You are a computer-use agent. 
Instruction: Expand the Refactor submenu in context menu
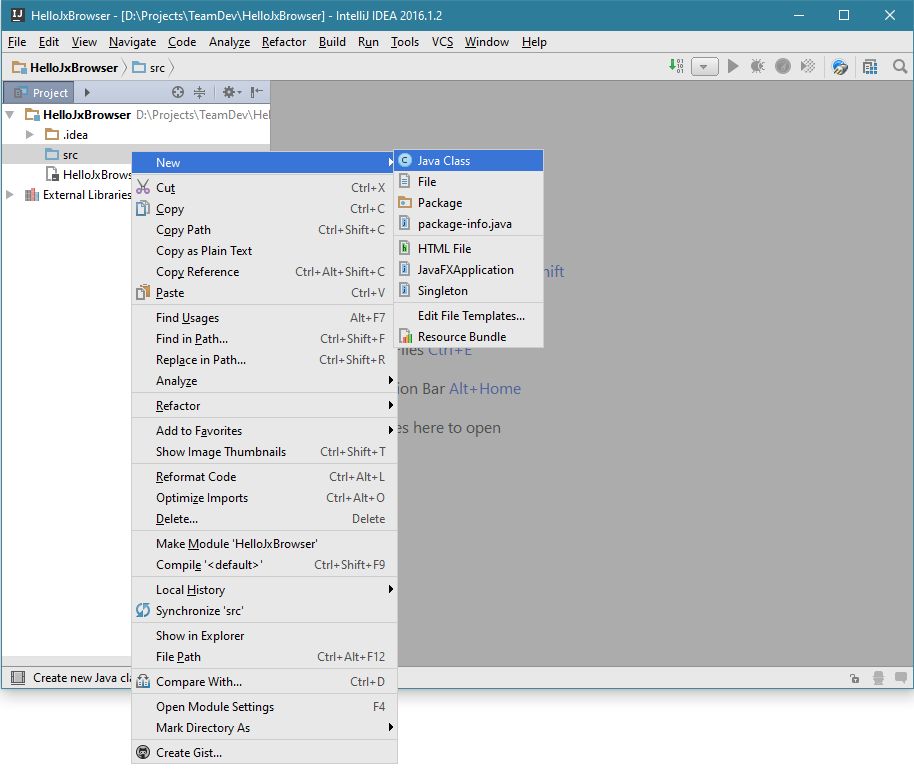391,405
